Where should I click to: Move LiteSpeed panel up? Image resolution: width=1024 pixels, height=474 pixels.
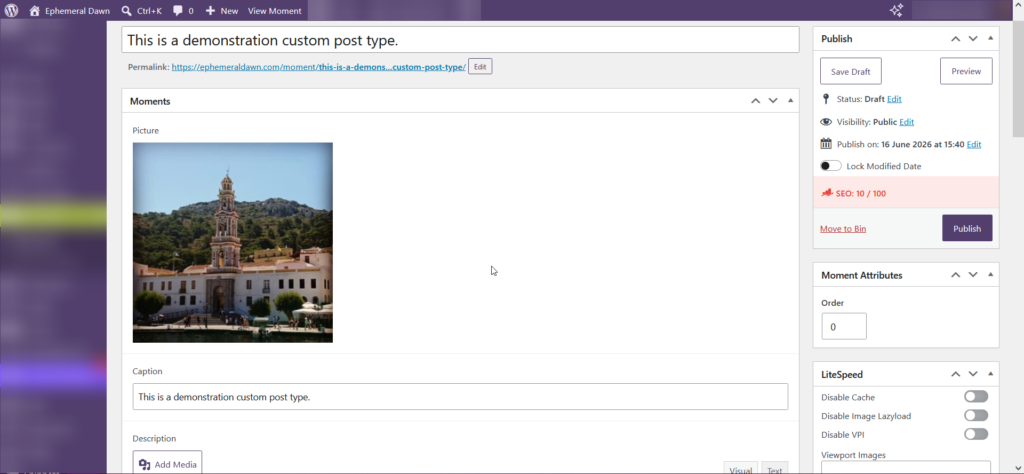click(x=955, y=374)
